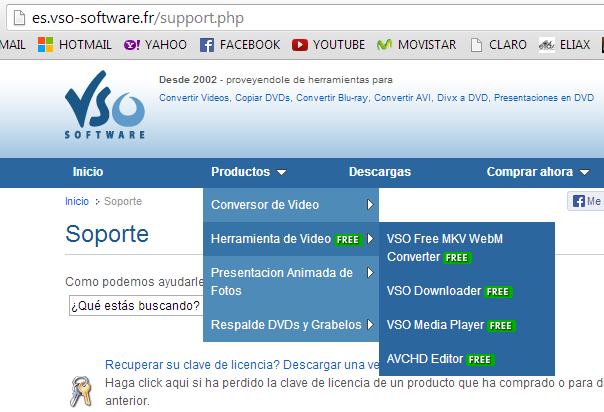Follow the Convertir Videos header link
The image size is (604, 412).
(x=195, y=98)
